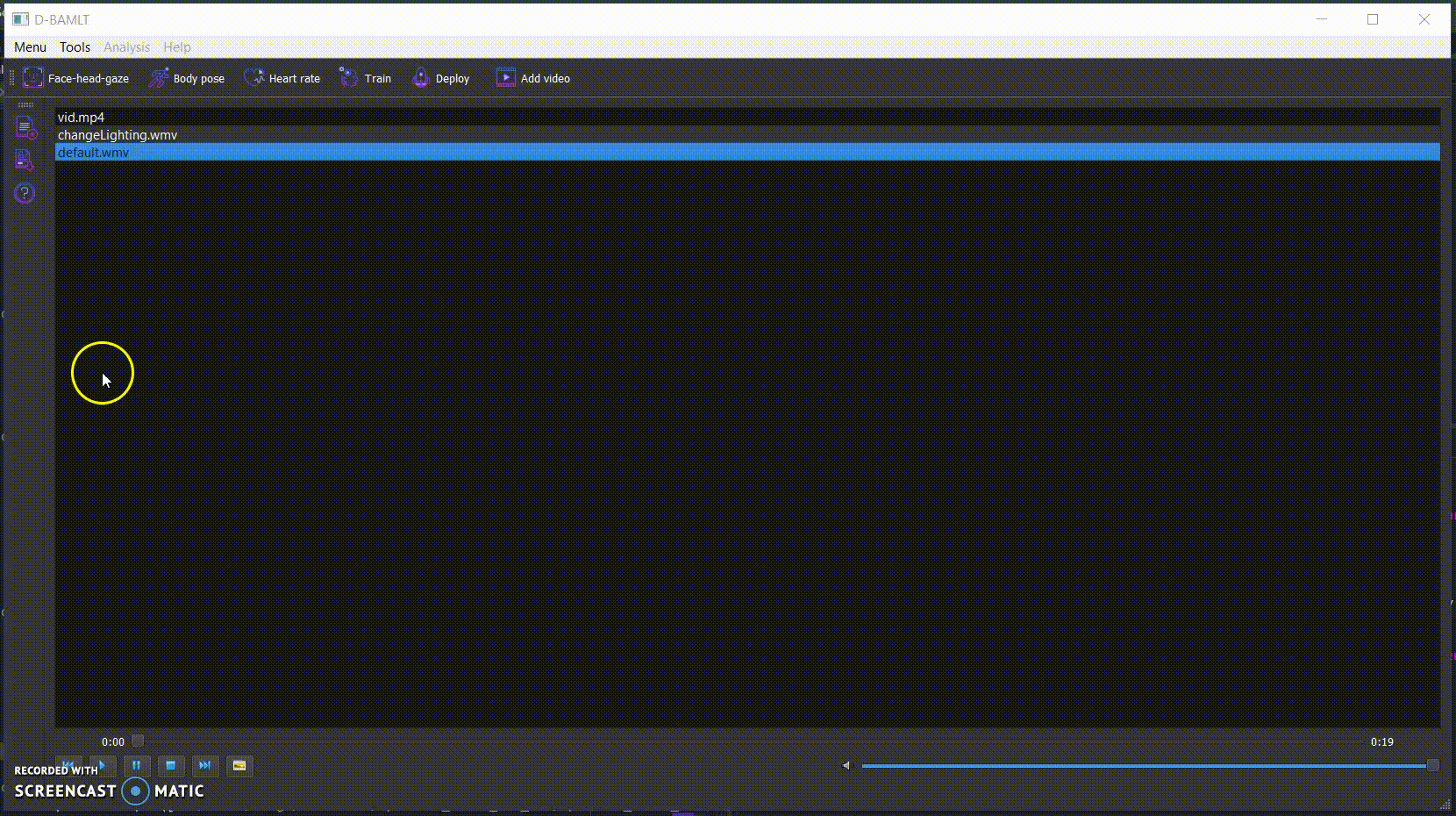The image size is (1456, 816).
Task: Skip to the previous video
Action: point(68,766)
